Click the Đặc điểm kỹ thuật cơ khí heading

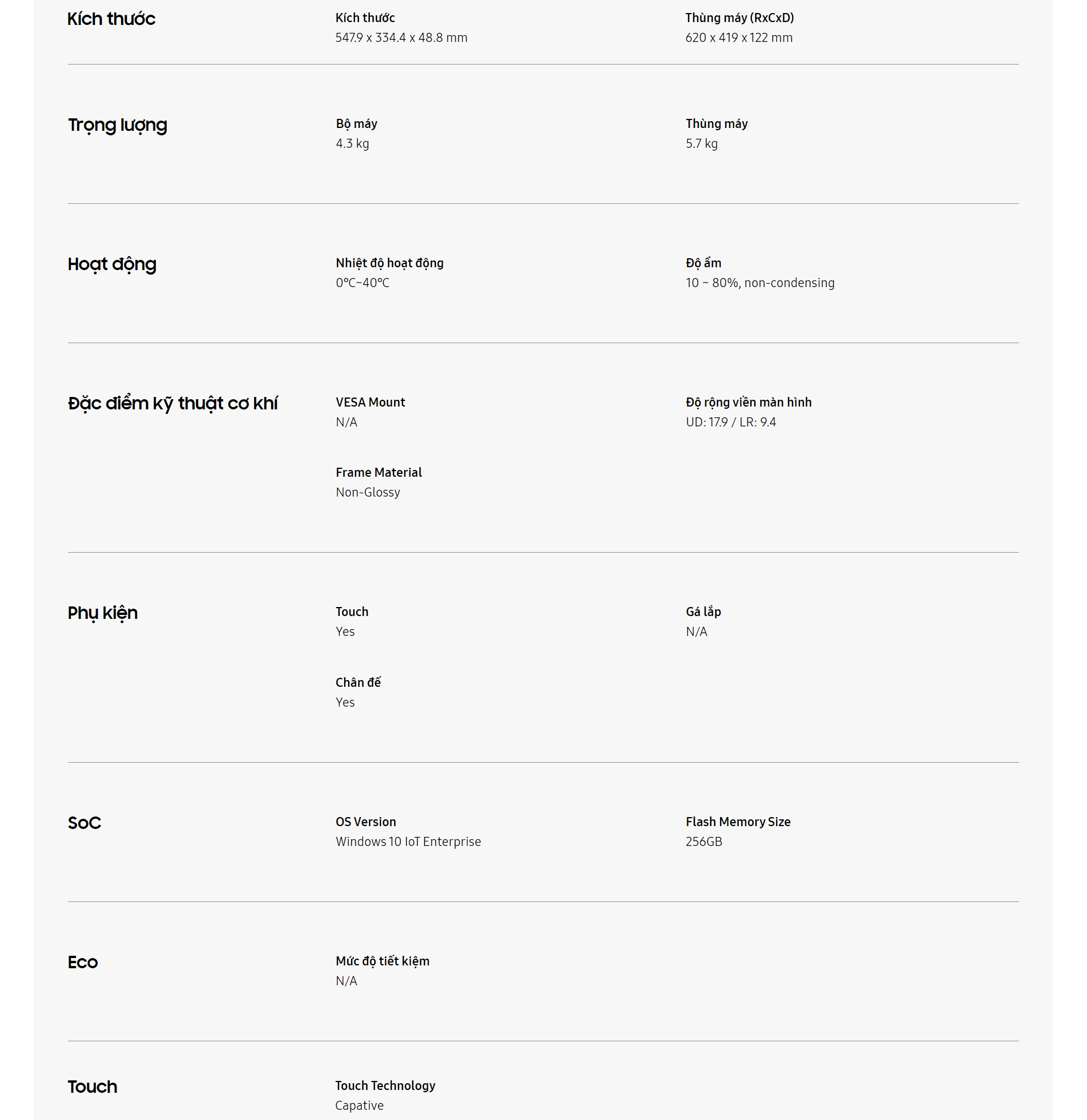tap(173, 403)
